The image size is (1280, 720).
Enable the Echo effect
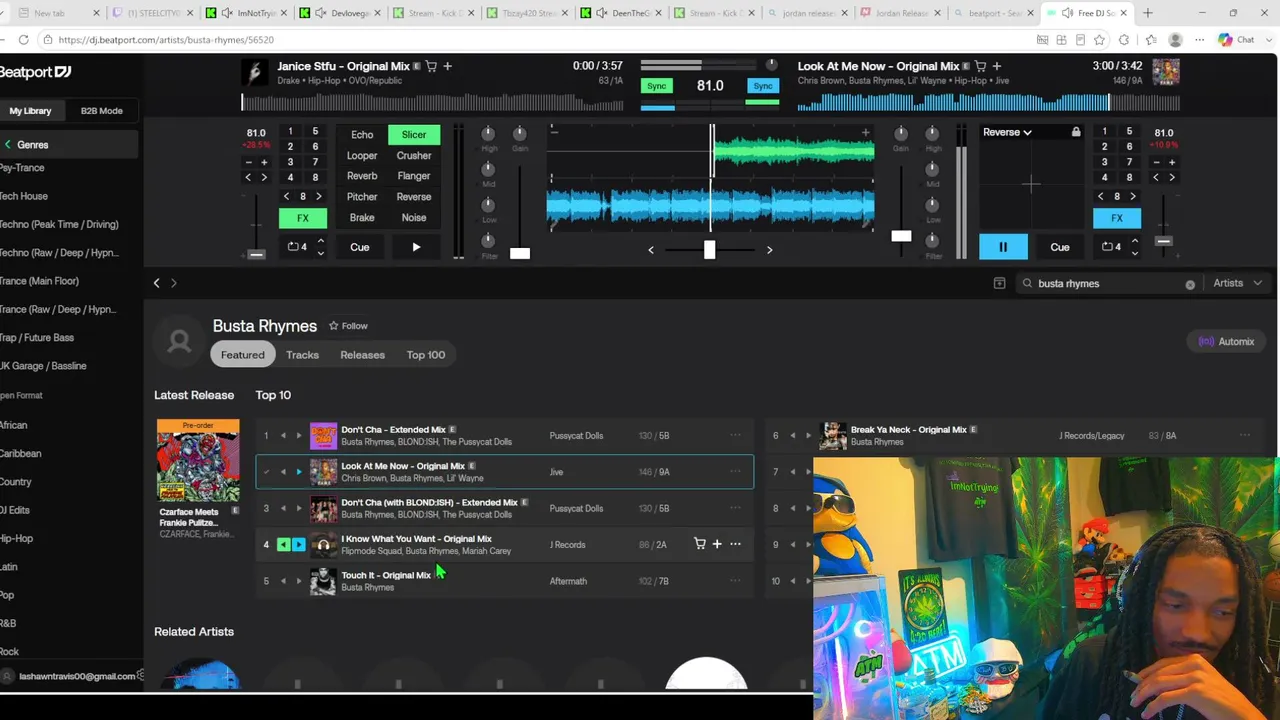pos(362,135)
